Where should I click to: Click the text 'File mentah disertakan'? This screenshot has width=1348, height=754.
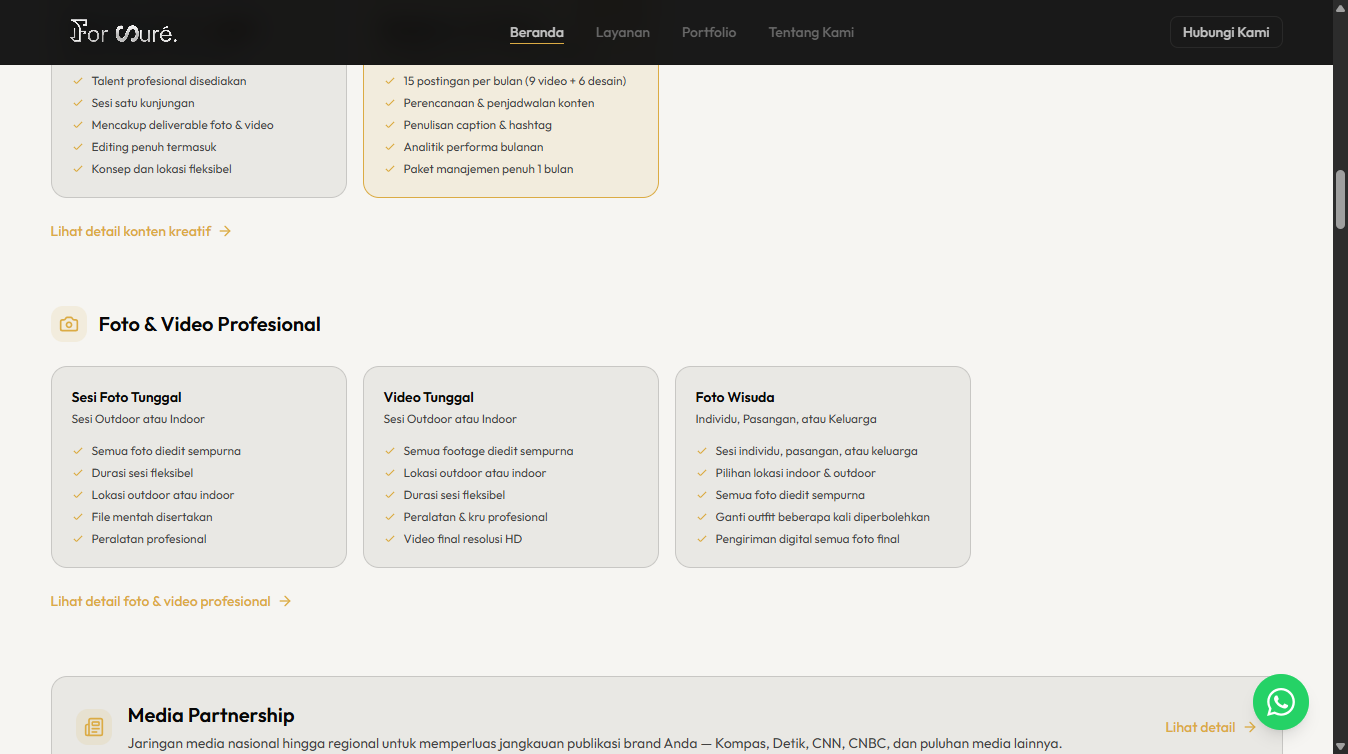point(152,517)
